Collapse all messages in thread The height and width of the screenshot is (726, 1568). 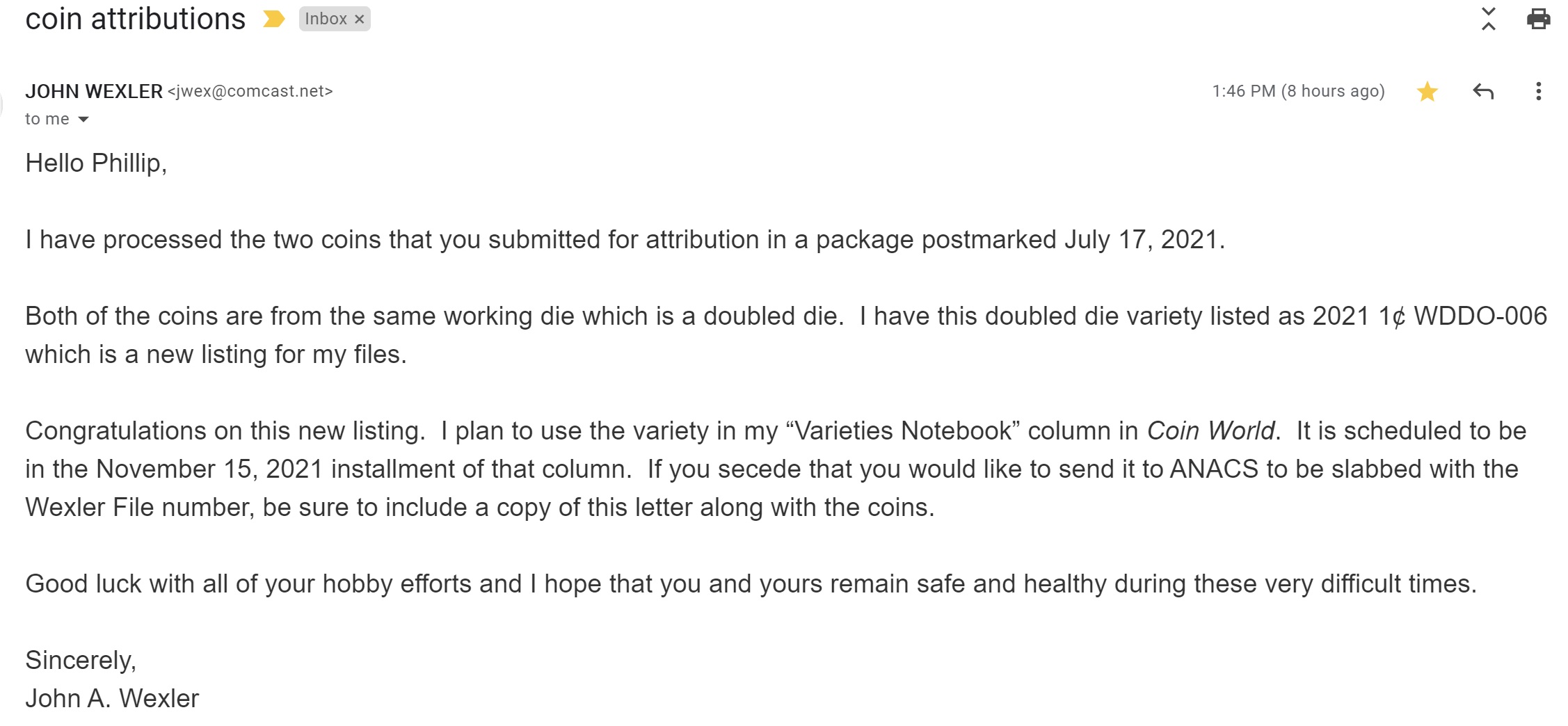pyautogui.click(x=1488, y=19)
